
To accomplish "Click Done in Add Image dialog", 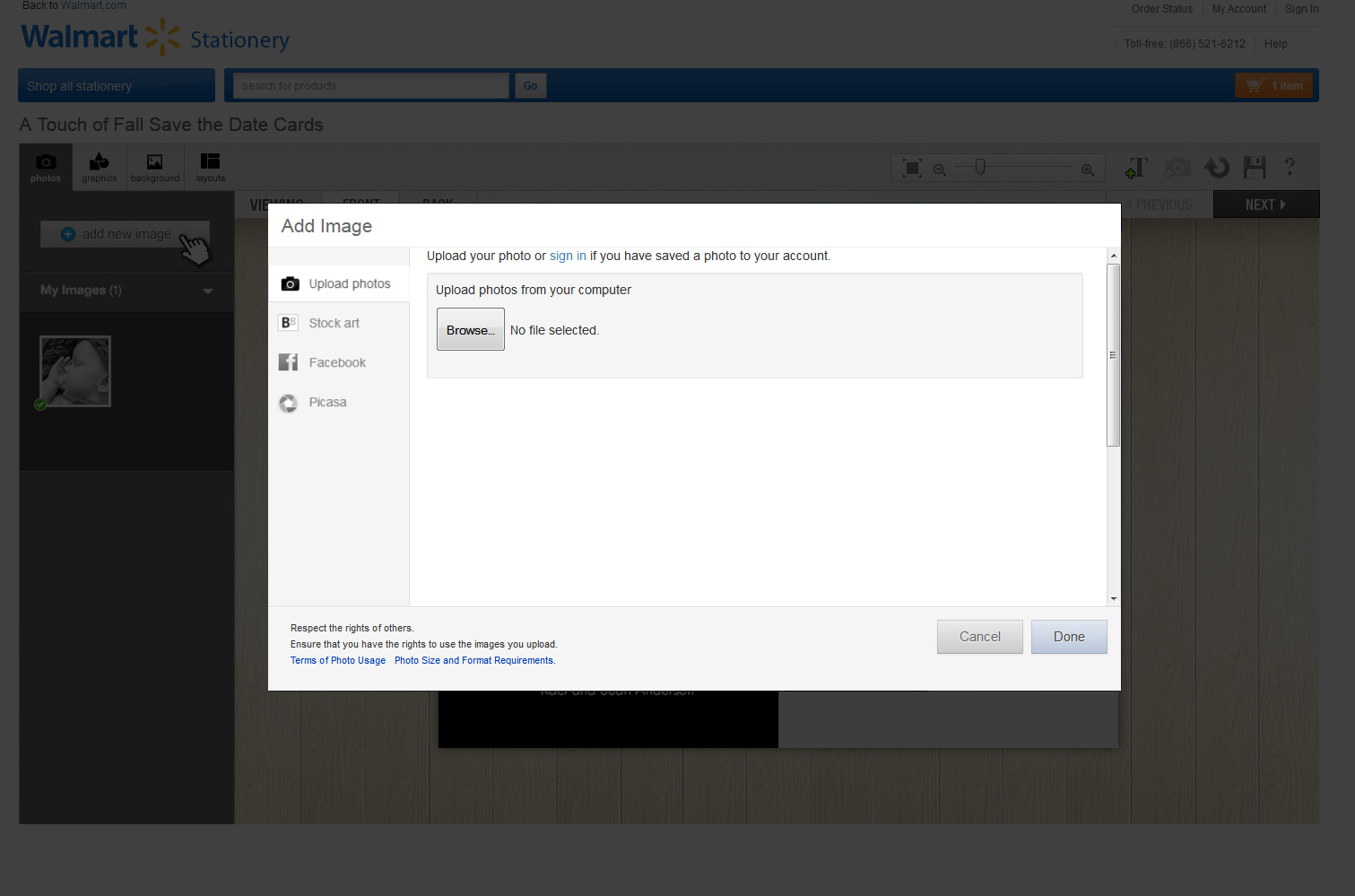I will [1068, 637].
